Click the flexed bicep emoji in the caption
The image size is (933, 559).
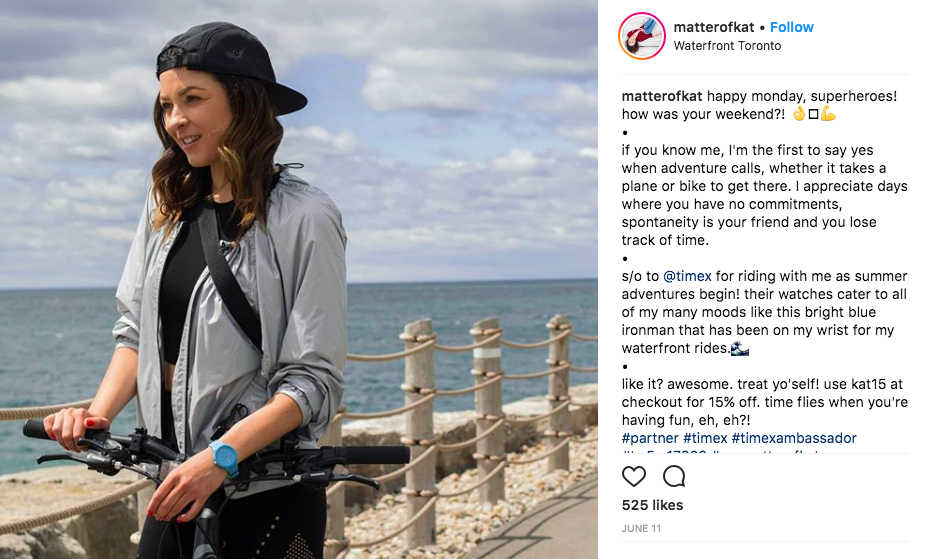coord(828,114)
